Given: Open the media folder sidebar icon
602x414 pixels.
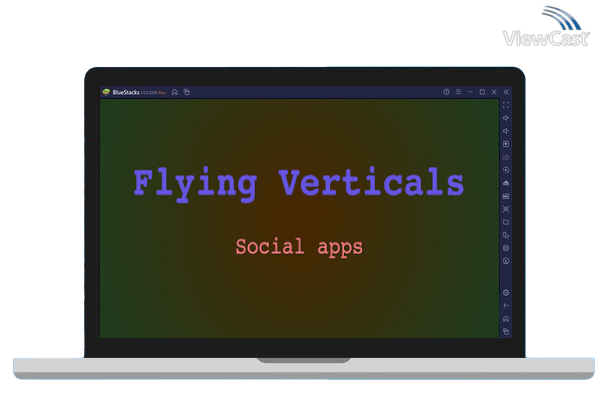Looking at the screenshot, I should [506, 222].
